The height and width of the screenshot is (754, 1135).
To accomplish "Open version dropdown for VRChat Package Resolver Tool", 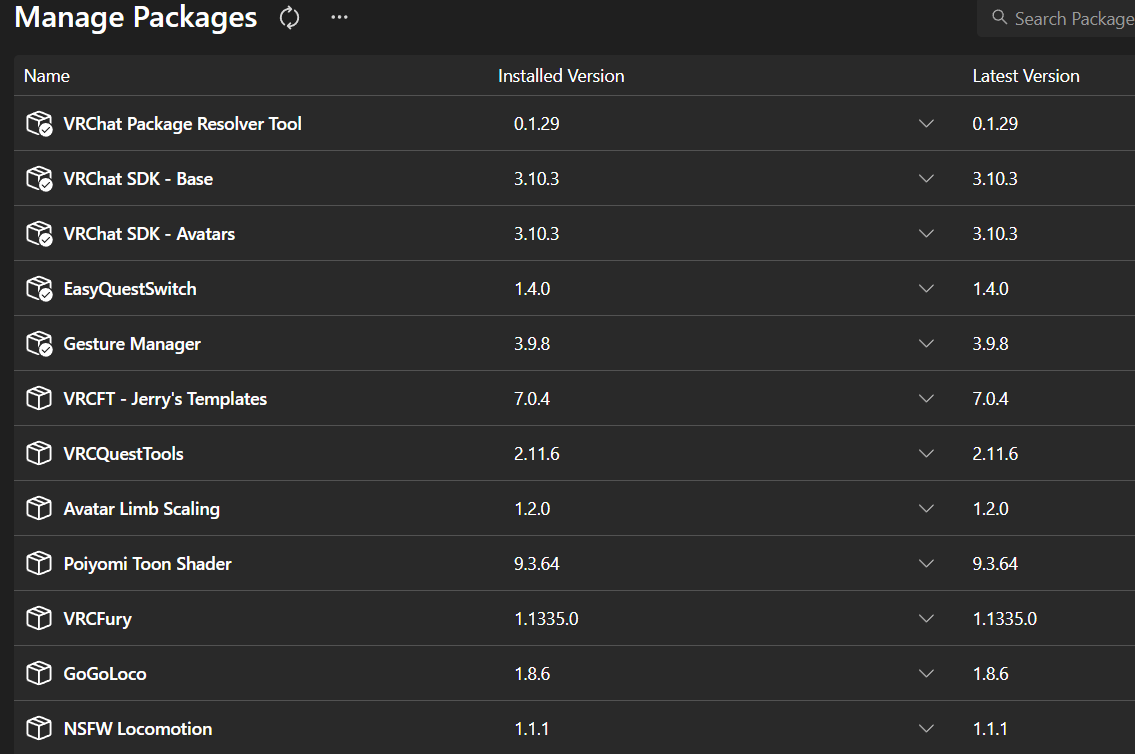I will point(926,124).
